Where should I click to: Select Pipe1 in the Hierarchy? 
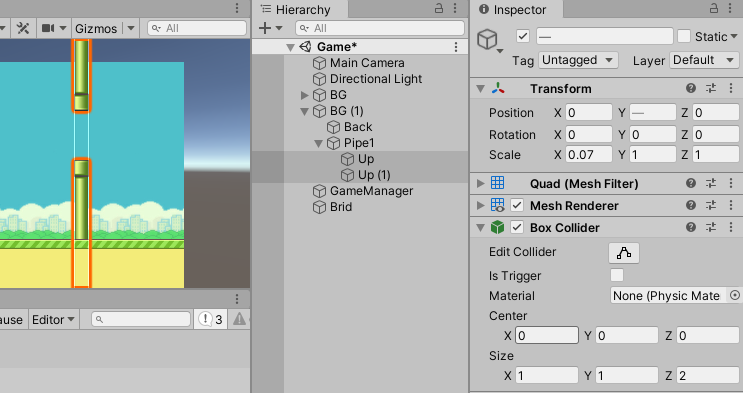(360, 143)
